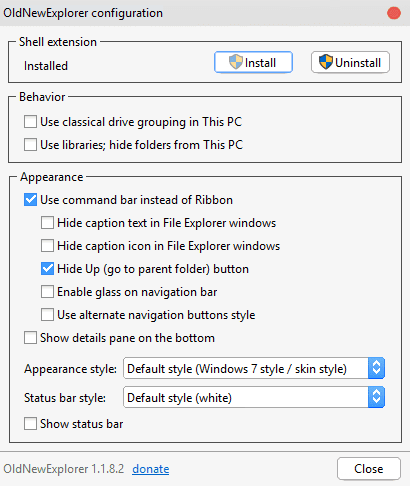Click the Close button

tap(369, 469)
